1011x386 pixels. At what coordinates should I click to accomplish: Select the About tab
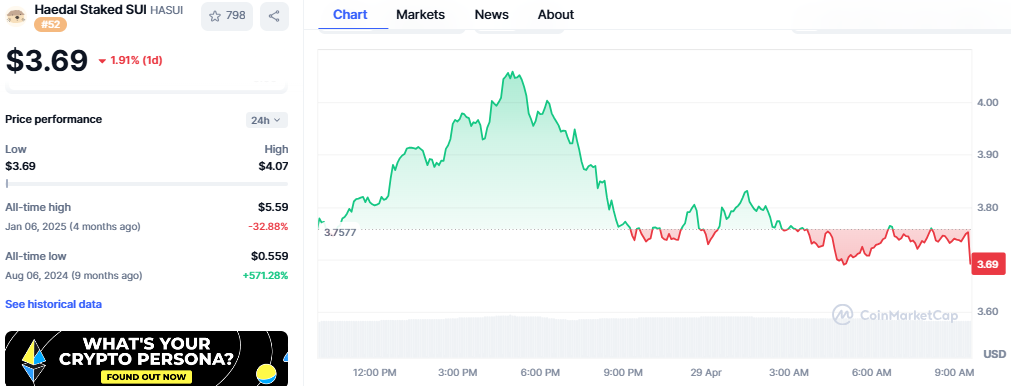[556, 14]
